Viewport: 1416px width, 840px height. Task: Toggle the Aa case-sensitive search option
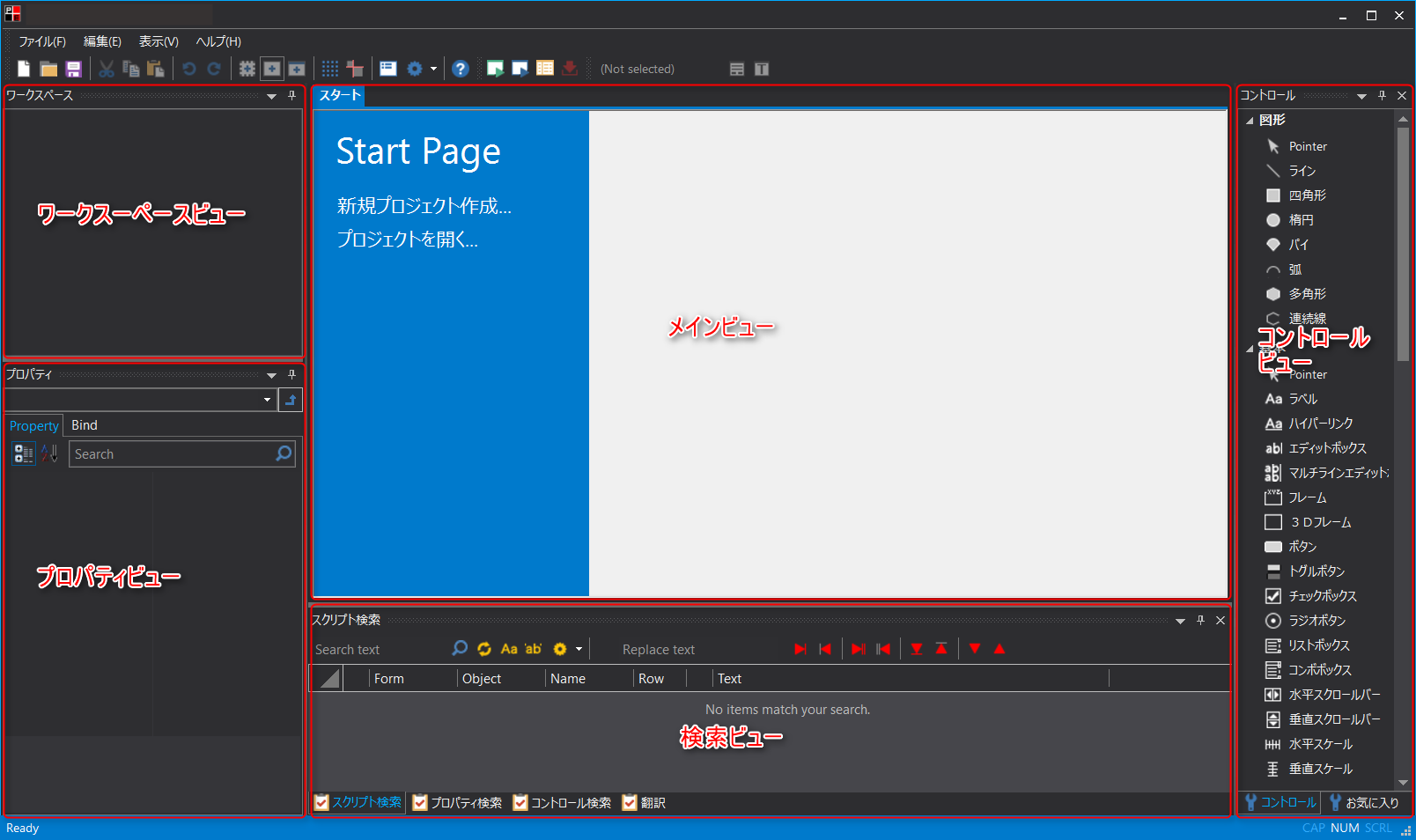click(x=508, y=649)
